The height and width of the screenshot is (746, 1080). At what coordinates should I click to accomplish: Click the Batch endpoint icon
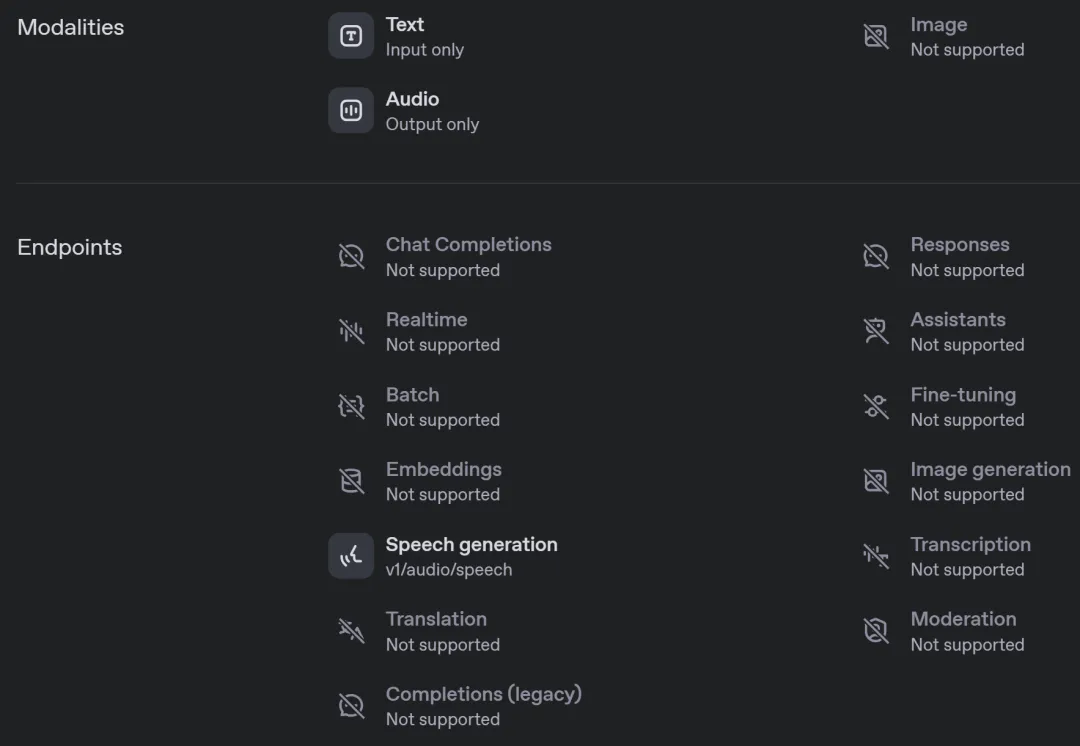click(351, 406)
